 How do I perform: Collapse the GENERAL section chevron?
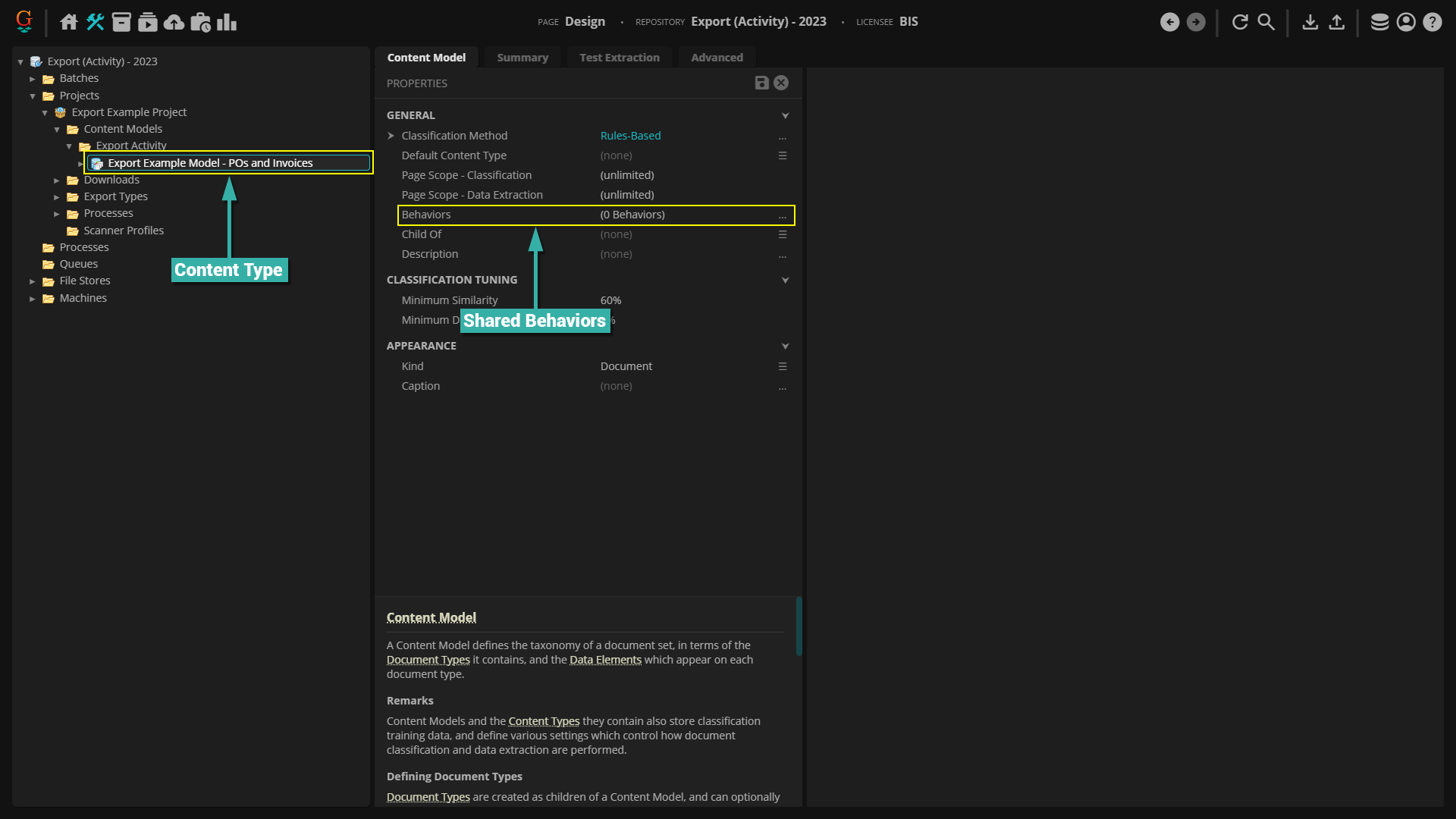pos(785,116)
